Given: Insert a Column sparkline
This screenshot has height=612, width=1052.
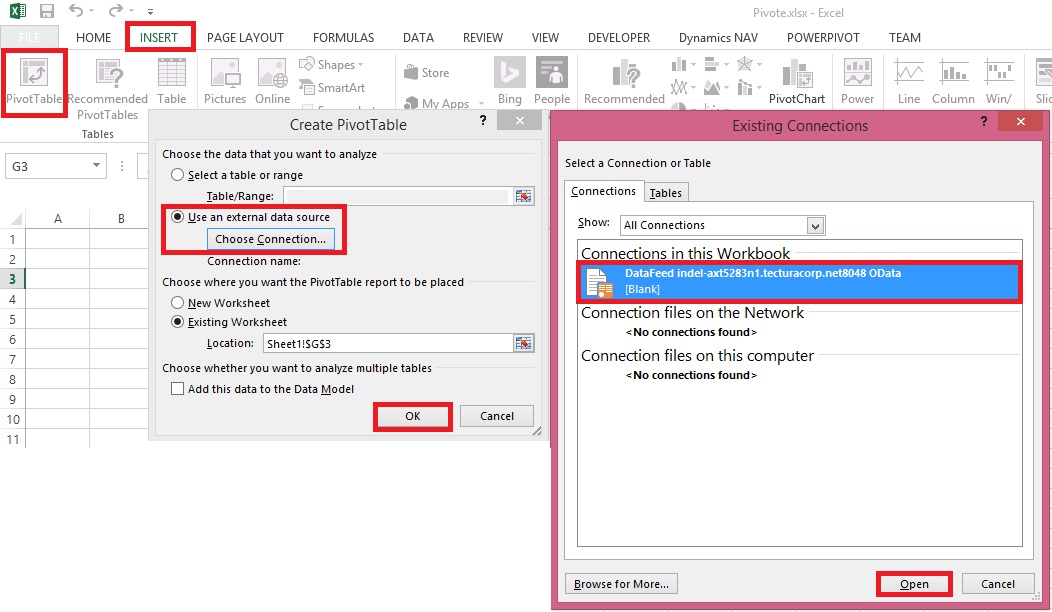Looking at the screenshot, I should [953, 81].
